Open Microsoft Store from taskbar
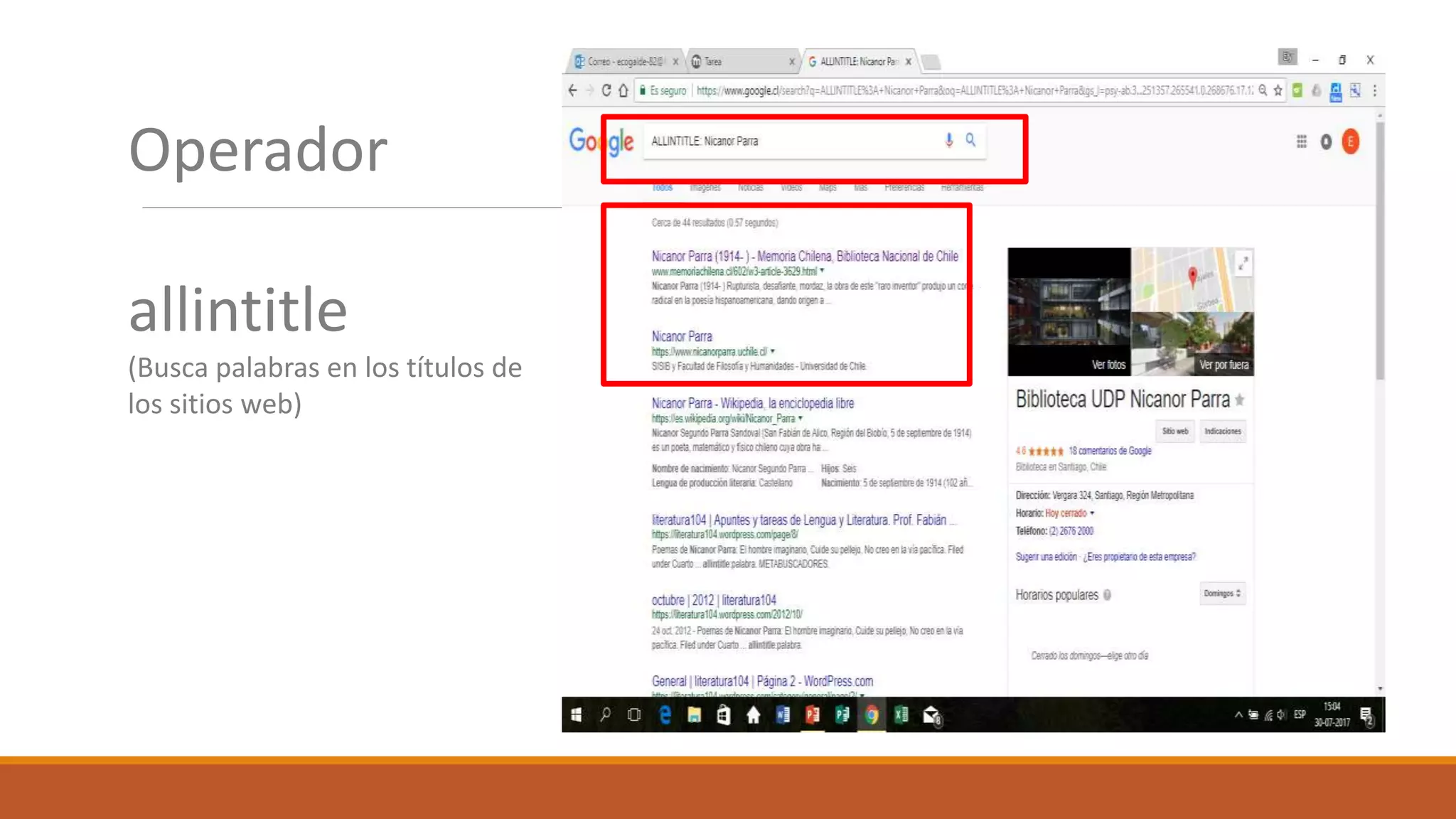The image size is (1456, 819). (724, 714)
